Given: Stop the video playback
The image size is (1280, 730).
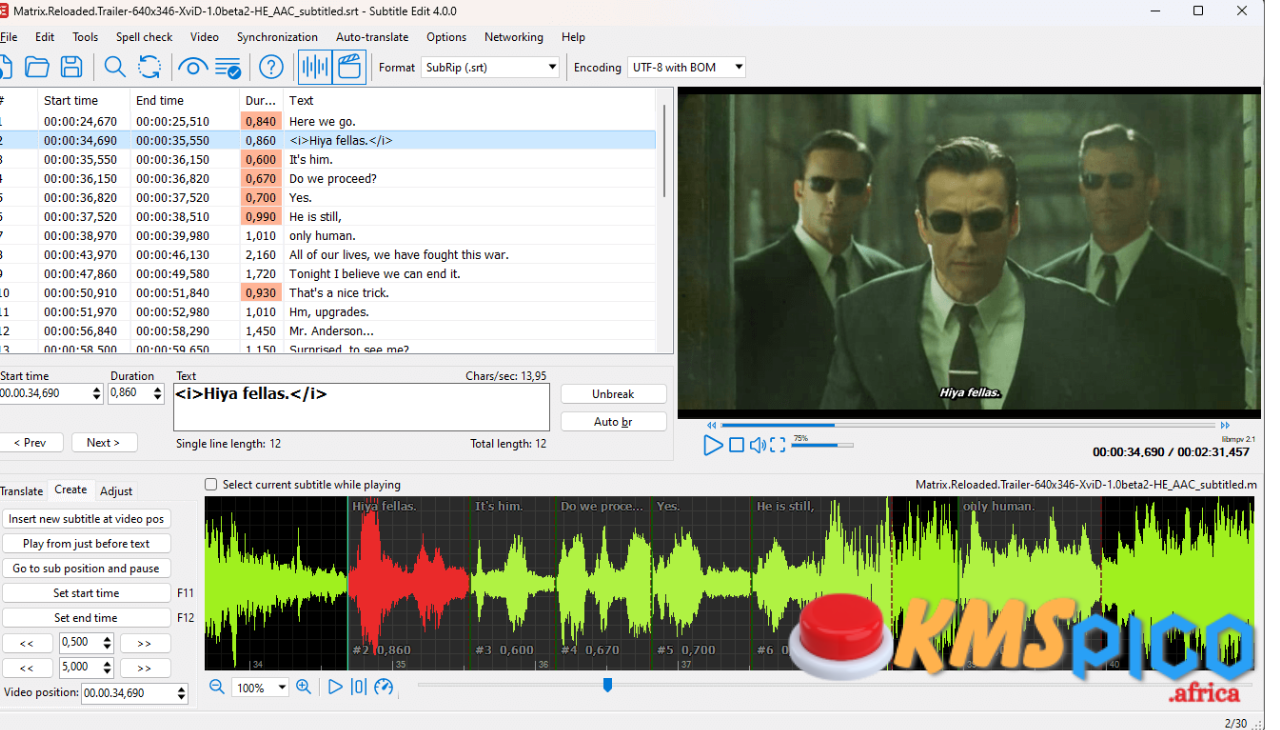Looking at the screenshot, I should [736, 445].
